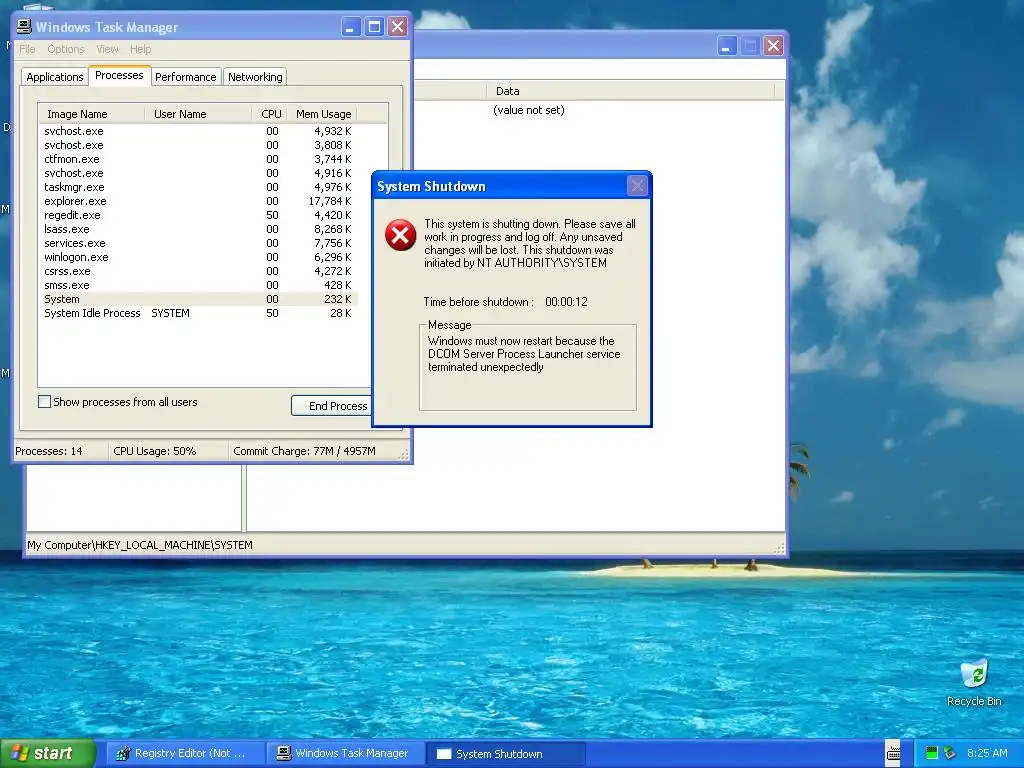The image size is (1024, 768).
Task: Switch to the Performance tab
Action: click(185, 77)
